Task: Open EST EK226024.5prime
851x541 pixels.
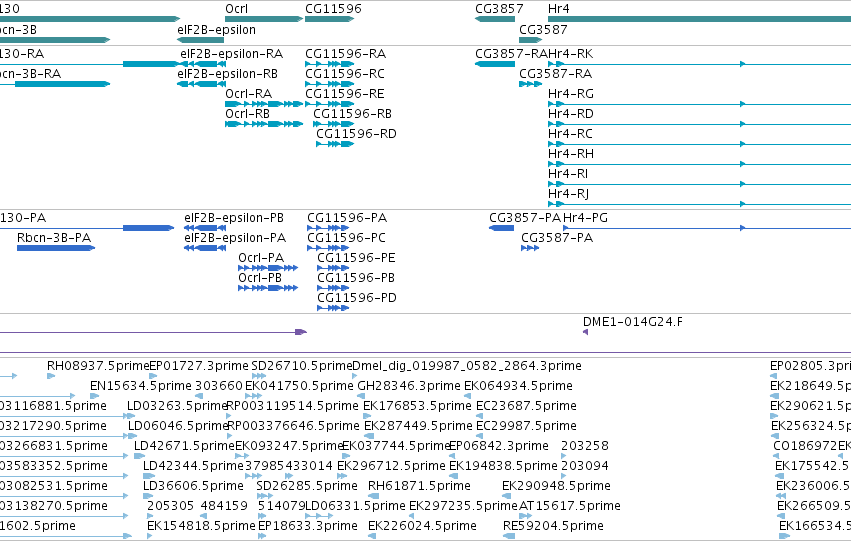Action: pos(422,527)
